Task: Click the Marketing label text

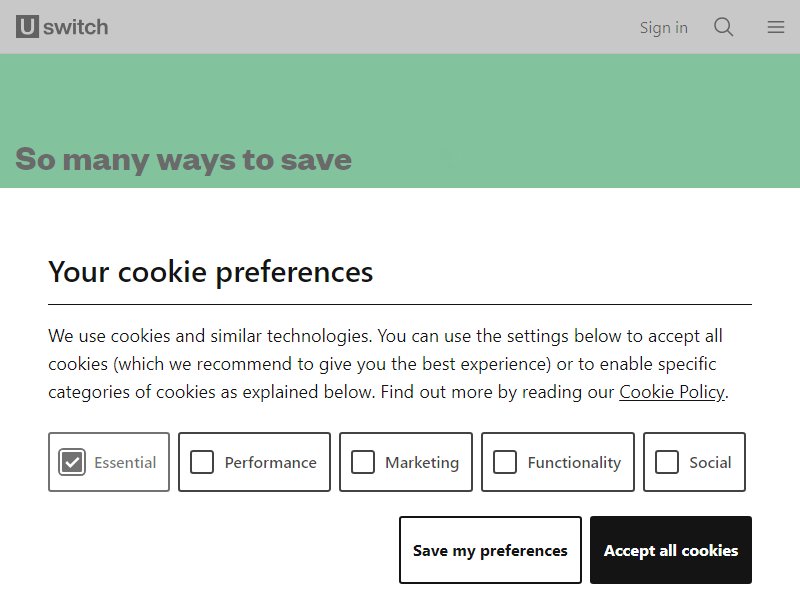Action: pos(422,462)
